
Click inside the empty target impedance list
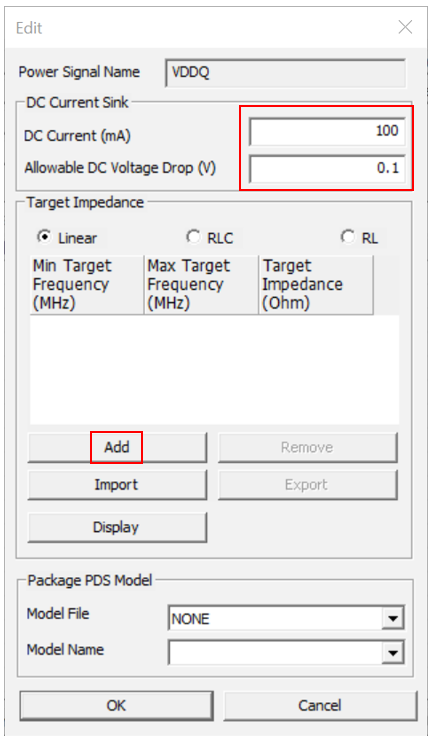(214, 370)
